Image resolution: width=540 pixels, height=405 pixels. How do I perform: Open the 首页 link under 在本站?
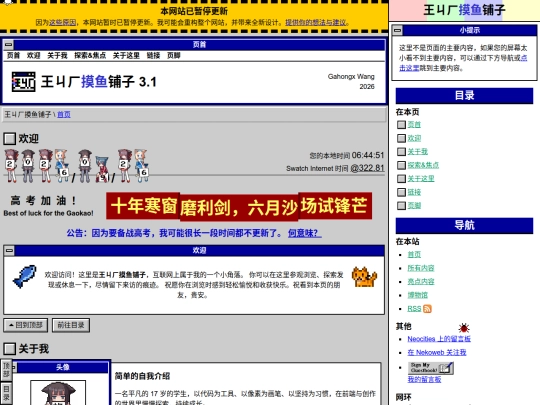point(414,255)
